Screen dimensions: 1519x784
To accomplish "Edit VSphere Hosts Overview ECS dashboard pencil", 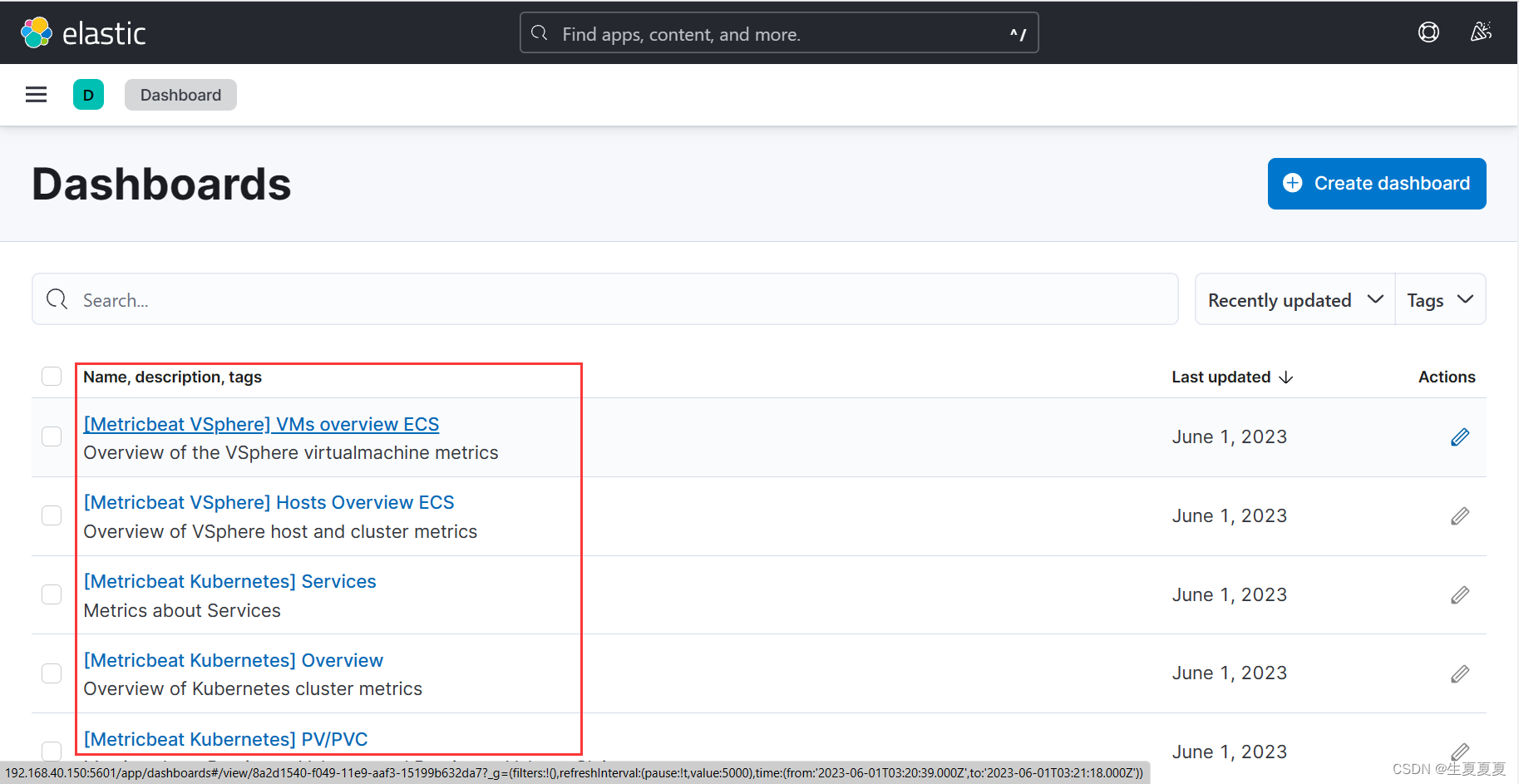I will [x=1460, y=516].
